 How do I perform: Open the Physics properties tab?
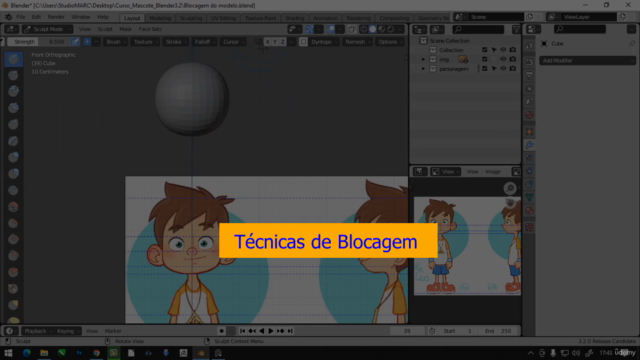529,171
